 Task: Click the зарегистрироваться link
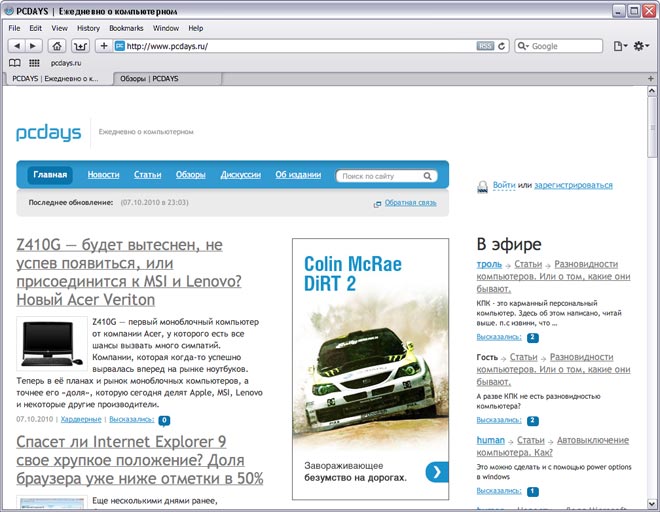tap(573, 185)
